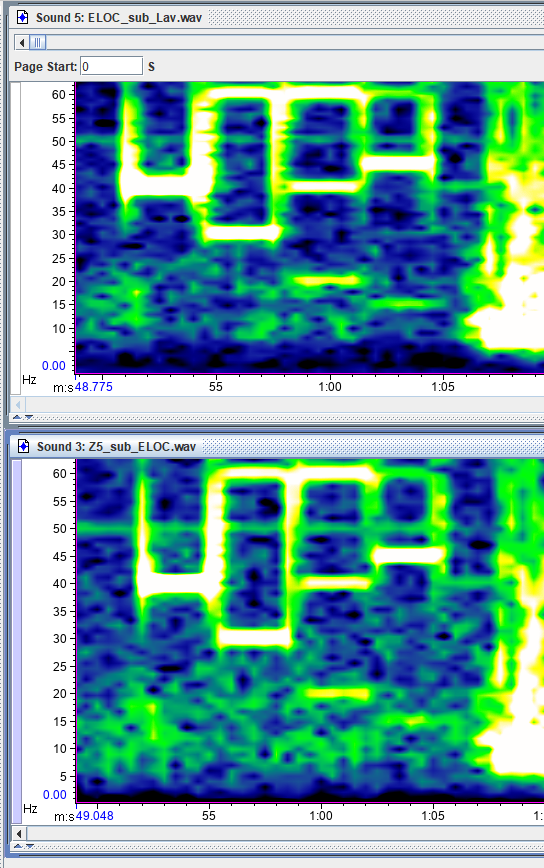Screen dimensions: 544x868
Task: Click the 1:05 time axis label in Sound 3
Action: tap(433, 815)
